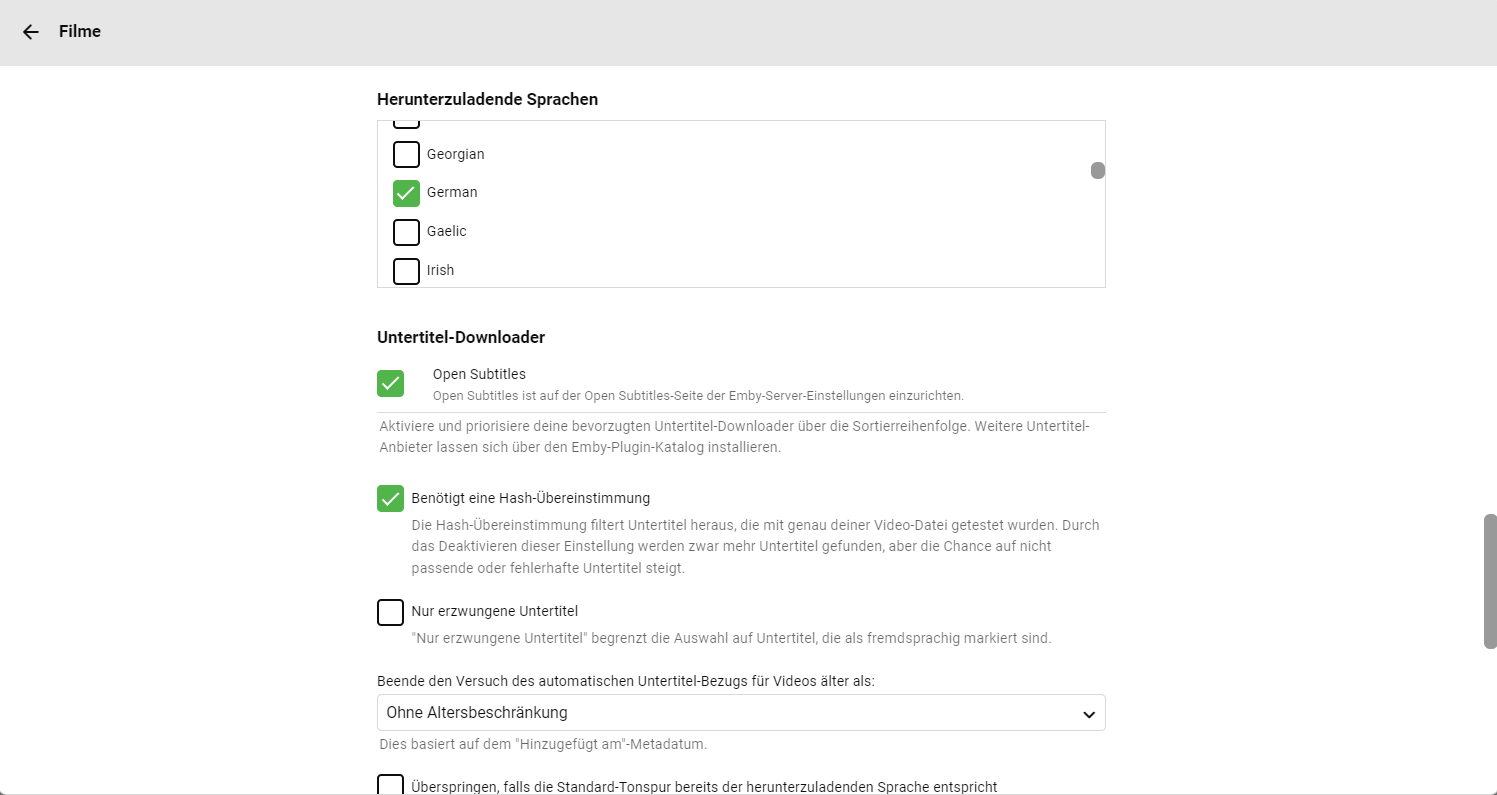This screenshot has height=795, width=1497.
Task: Click the Irish language label
Action: 440,270
